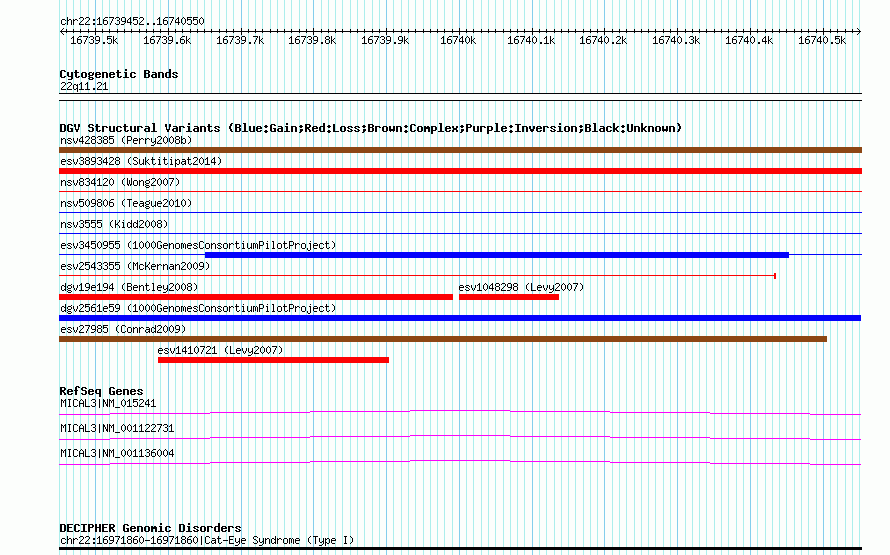Open variant nsv428385 (Perry2008b) label
Image resolution: width=890 pixels, height=555 pixels.
126,140
